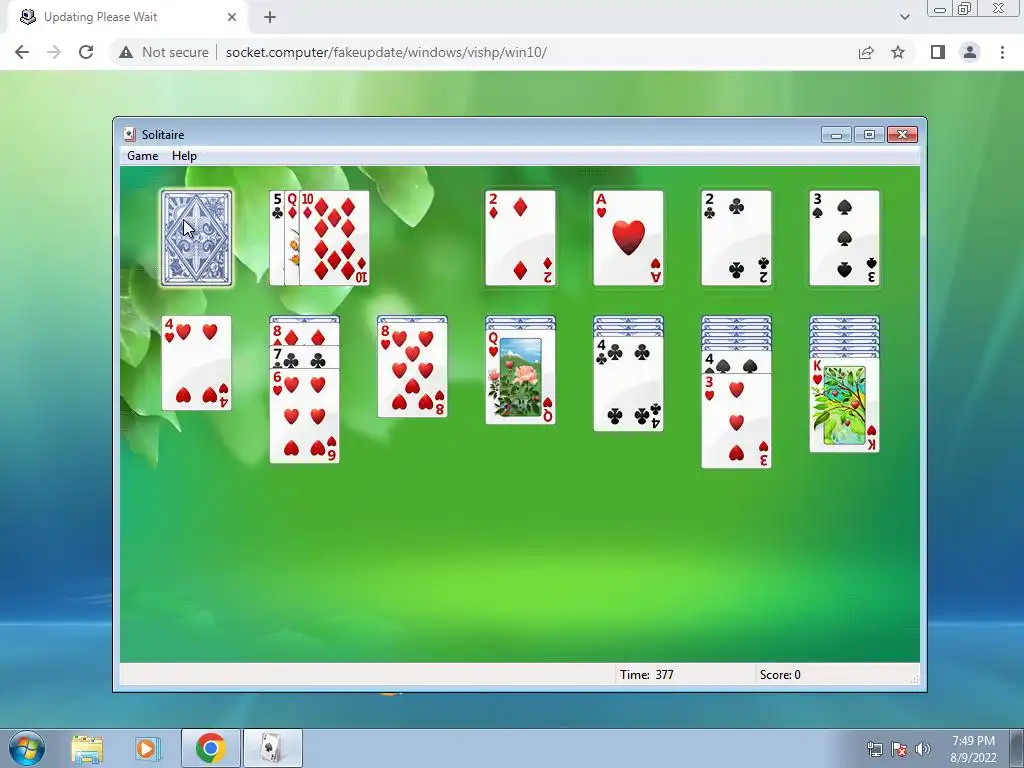Select the 4 of clubs tableau card
The height and width of the screenshot is (768, 1024).
coord(628,384)
